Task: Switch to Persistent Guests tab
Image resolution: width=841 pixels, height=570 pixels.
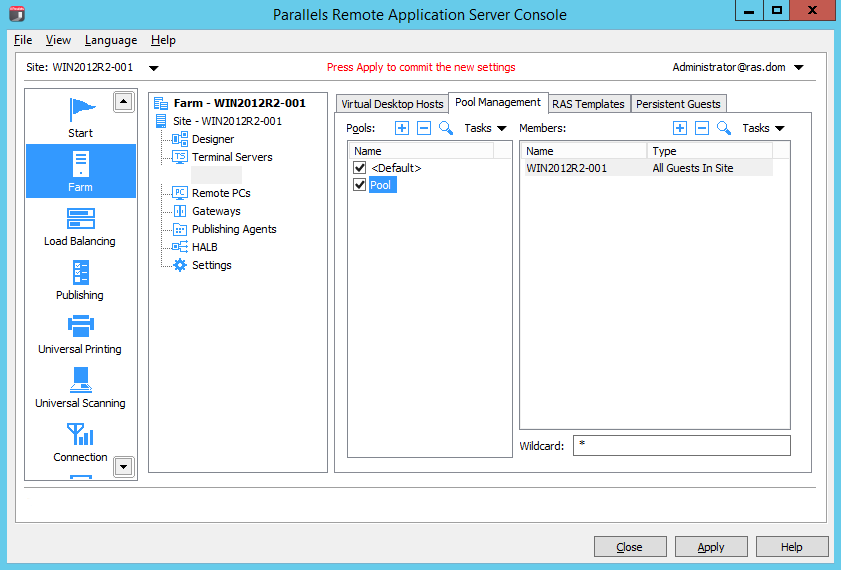Action: pyautogui.click(x=678, y=104)
